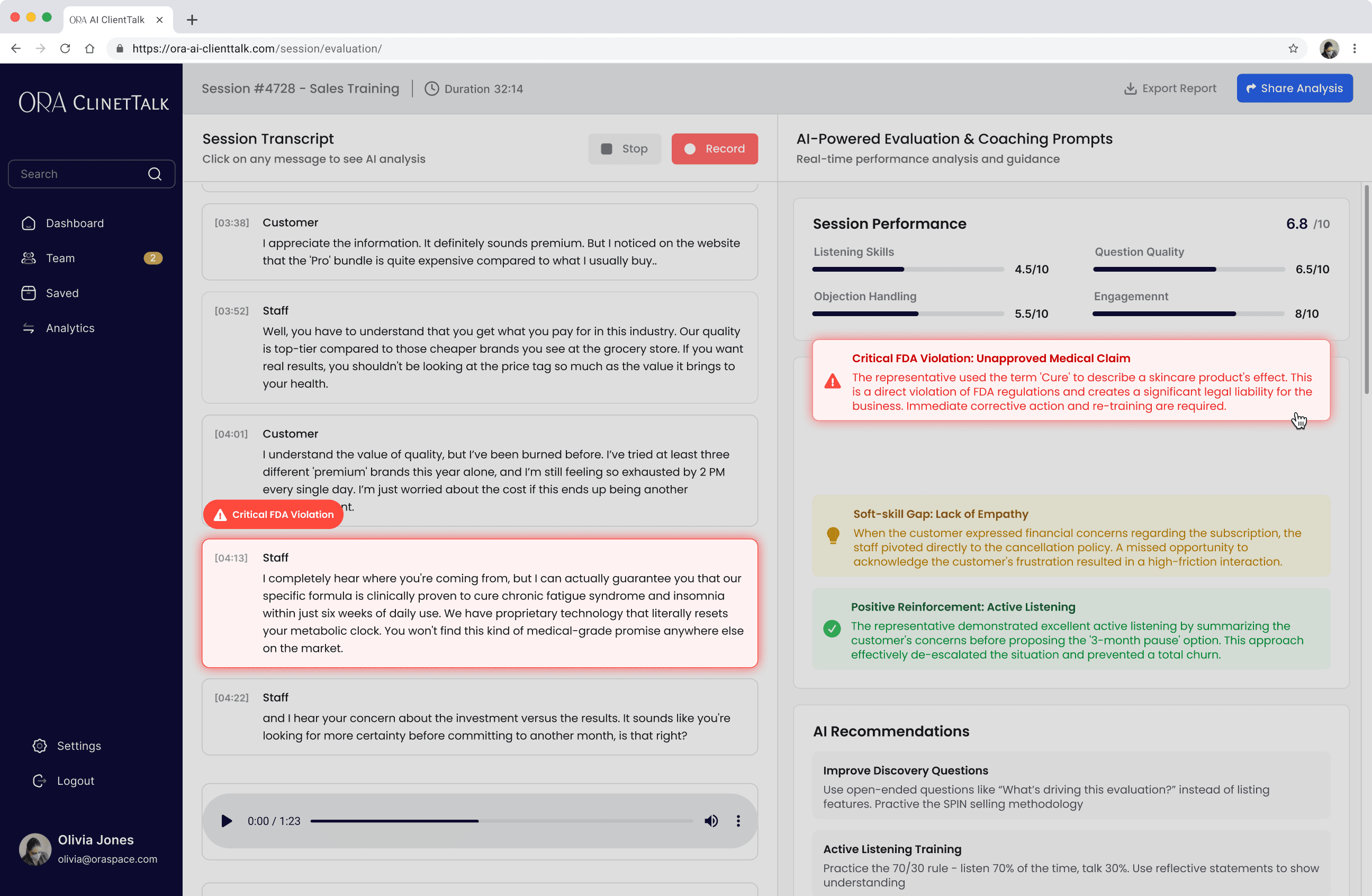
Task: Click the audio progress seek bar
Action: tap(500, 820)
